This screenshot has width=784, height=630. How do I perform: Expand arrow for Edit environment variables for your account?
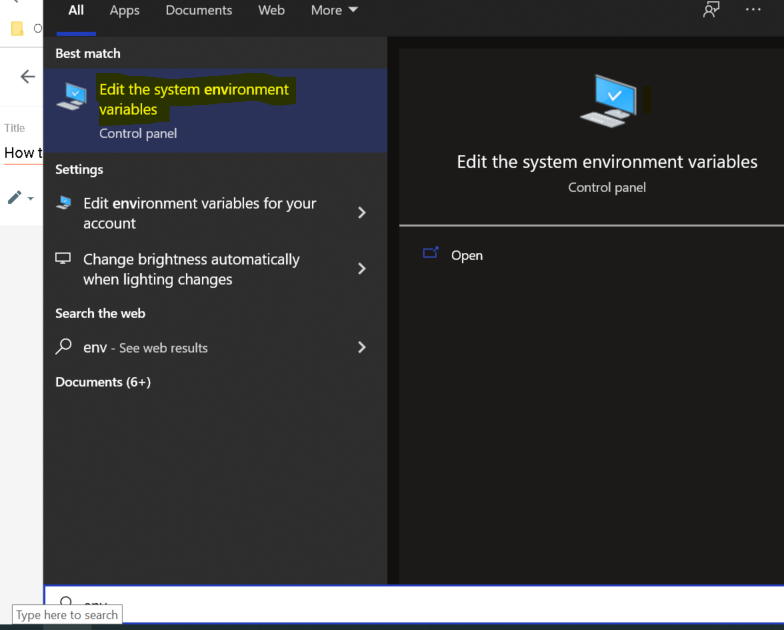(362, 213)
